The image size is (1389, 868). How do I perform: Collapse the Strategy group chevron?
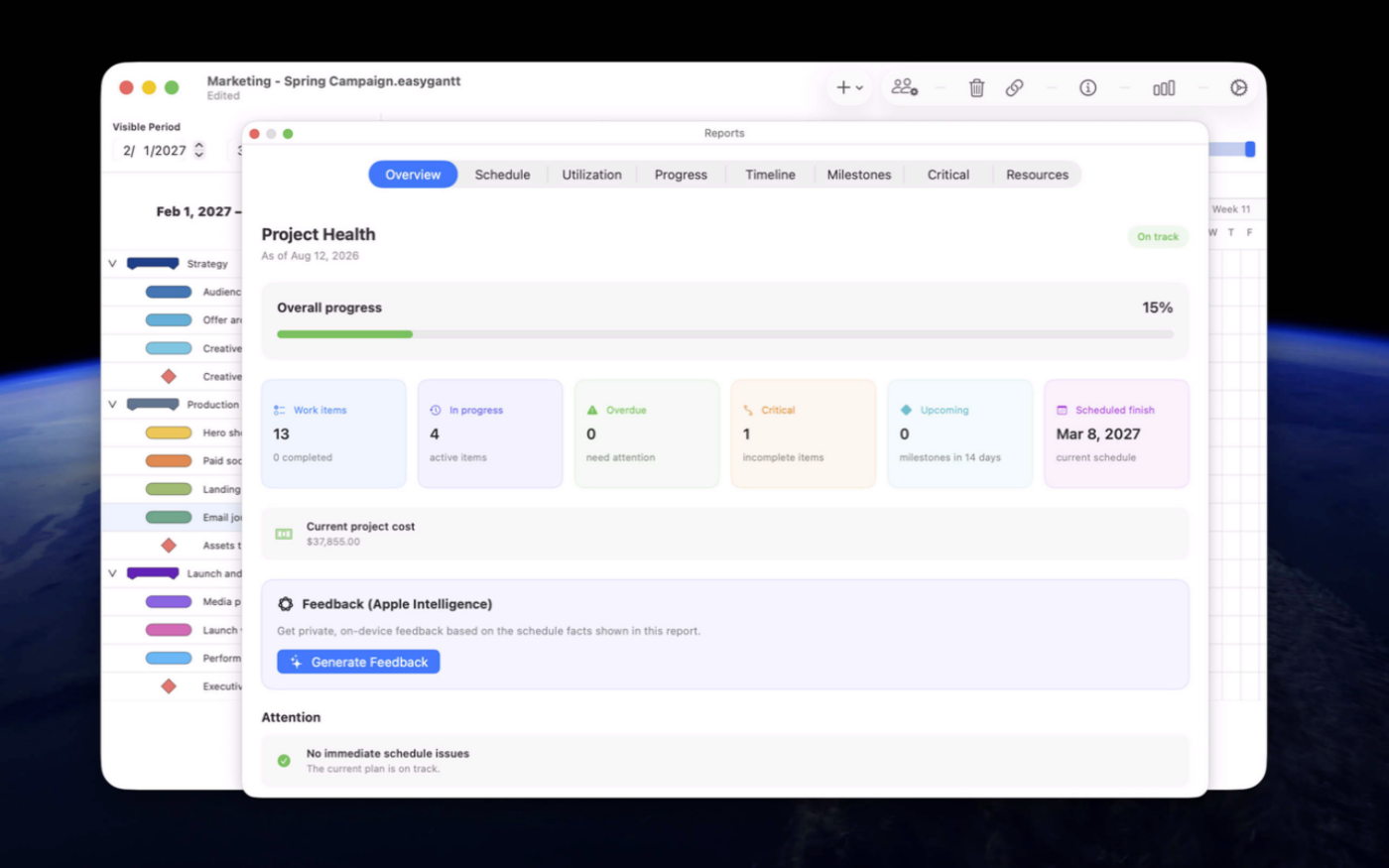click(112, 264)
